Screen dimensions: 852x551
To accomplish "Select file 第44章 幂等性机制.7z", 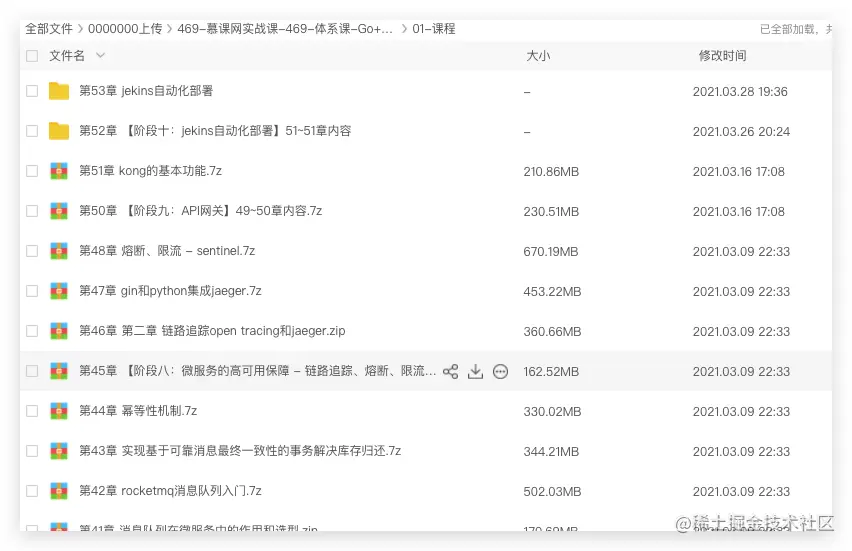I will (x=138, y=411).
